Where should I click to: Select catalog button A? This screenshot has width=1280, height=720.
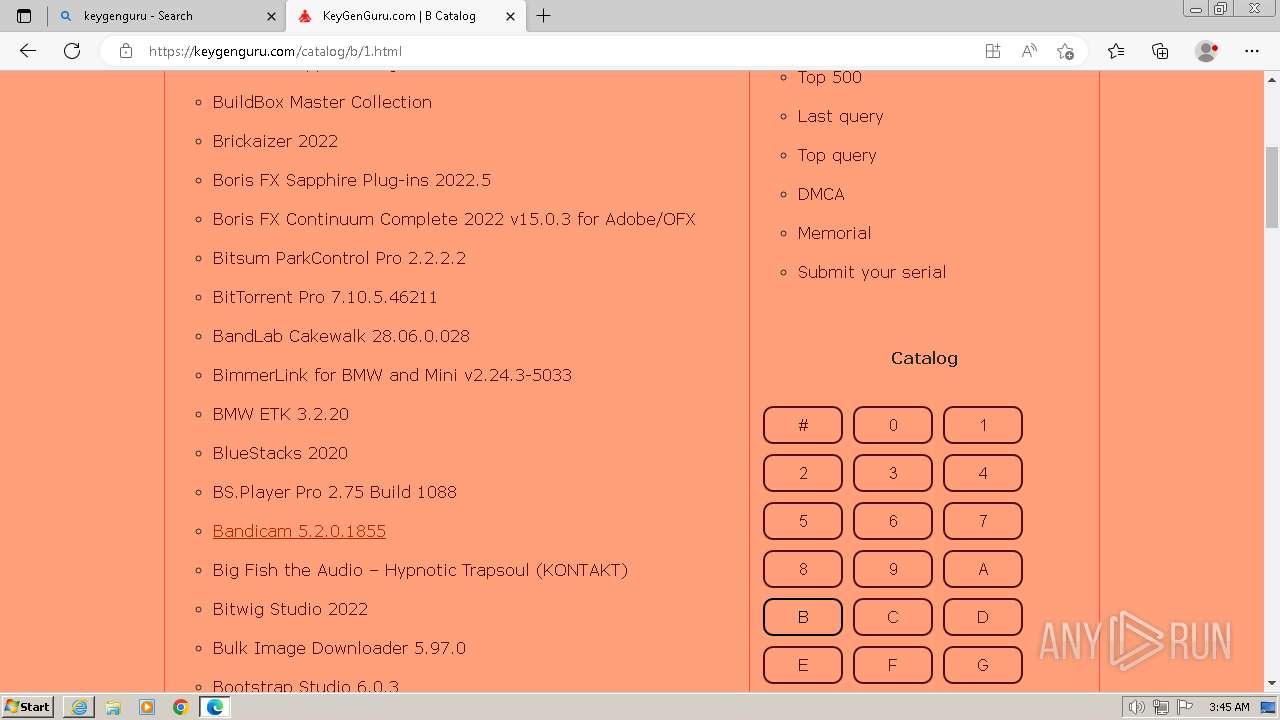[x=983, y=569]
